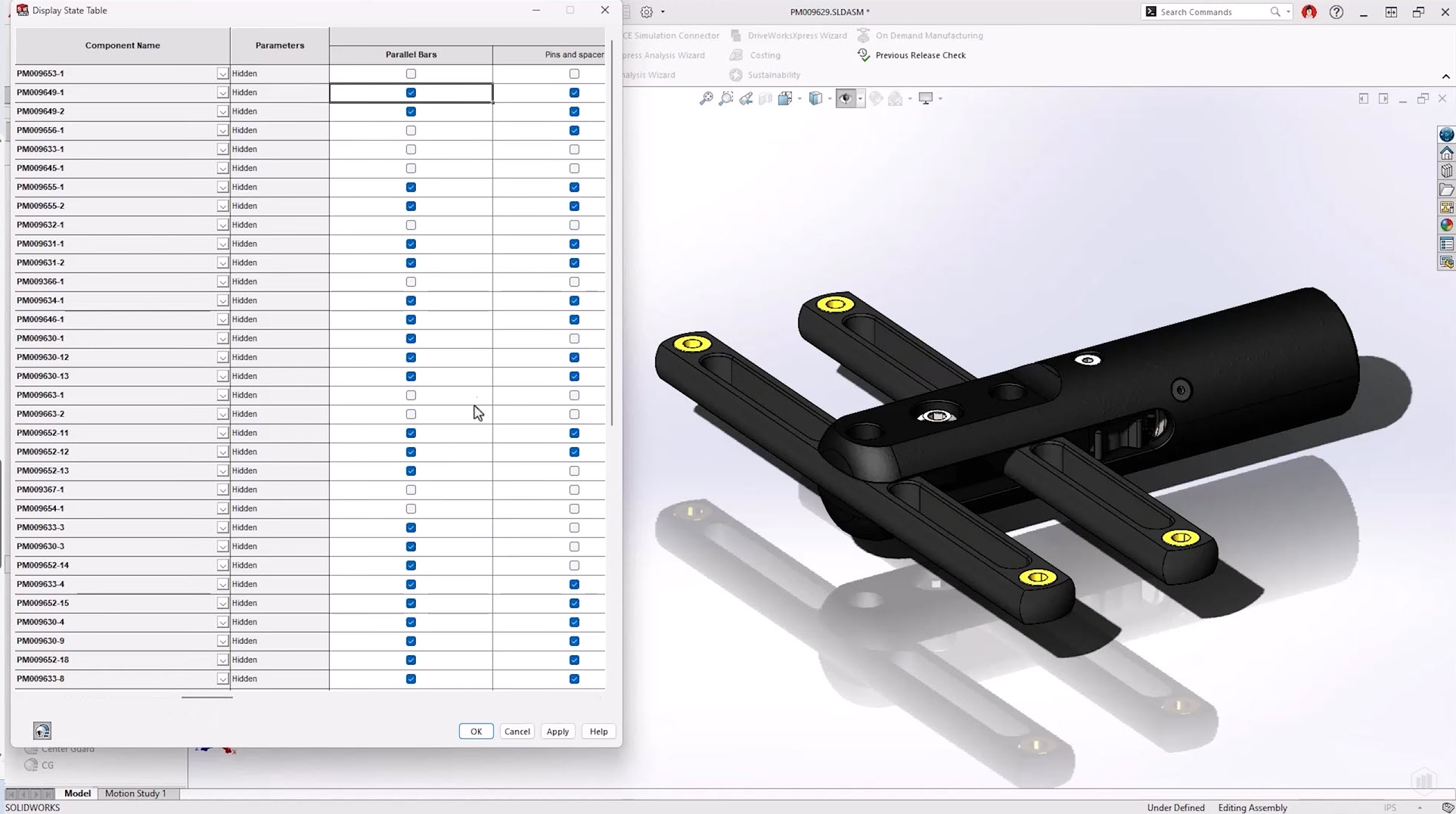1456x814 pixels.
Task: Select the Model tab
Action: pos(77,794)
